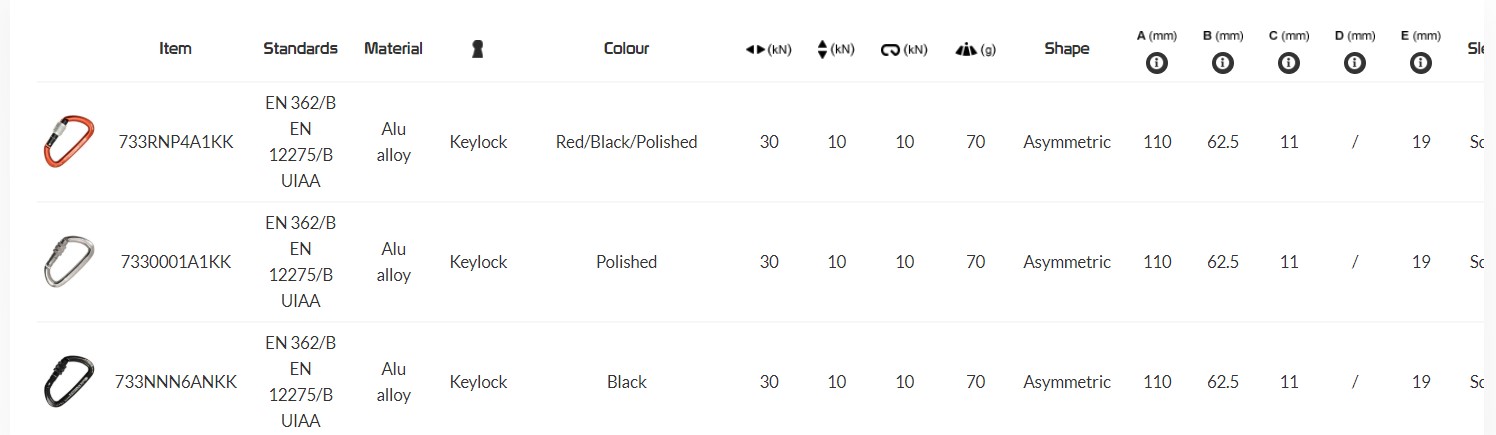Click the info icon under A (mm)
The height and width of the screenshot is (435, 1496).
tap(1157, 63)
